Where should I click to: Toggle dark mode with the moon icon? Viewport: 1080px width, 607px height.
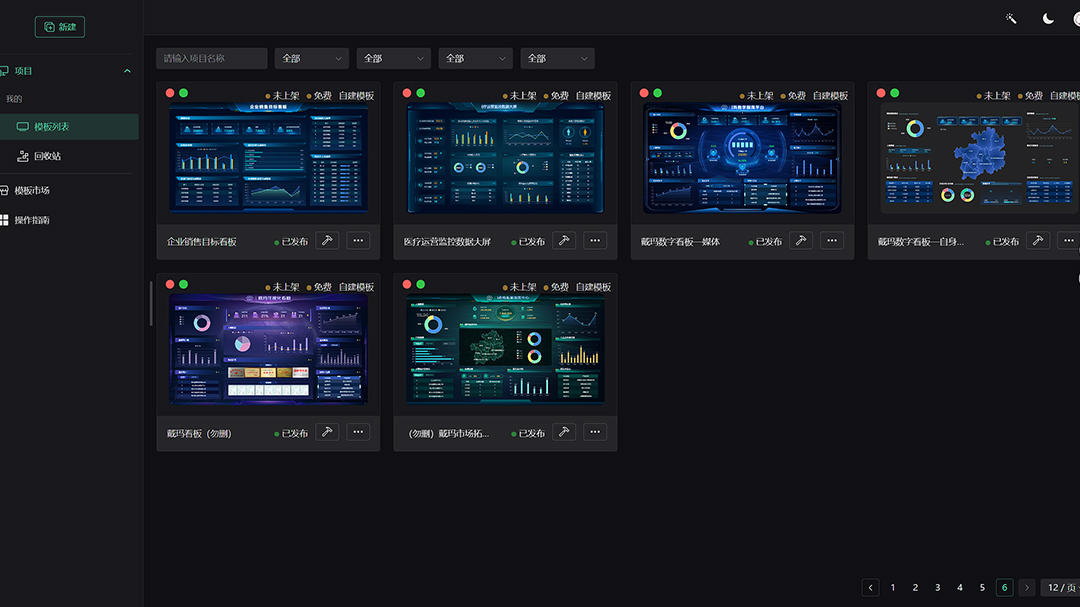[x=1048, y=19]
